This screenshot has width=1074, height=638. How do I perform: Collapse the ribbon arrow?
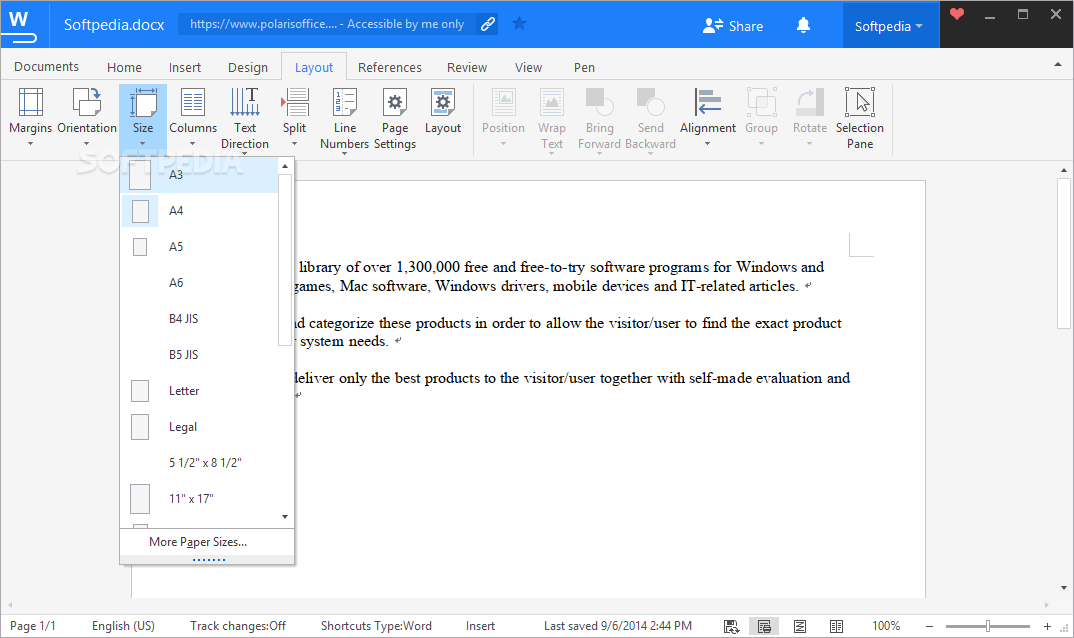click(x=1058, y=65)
